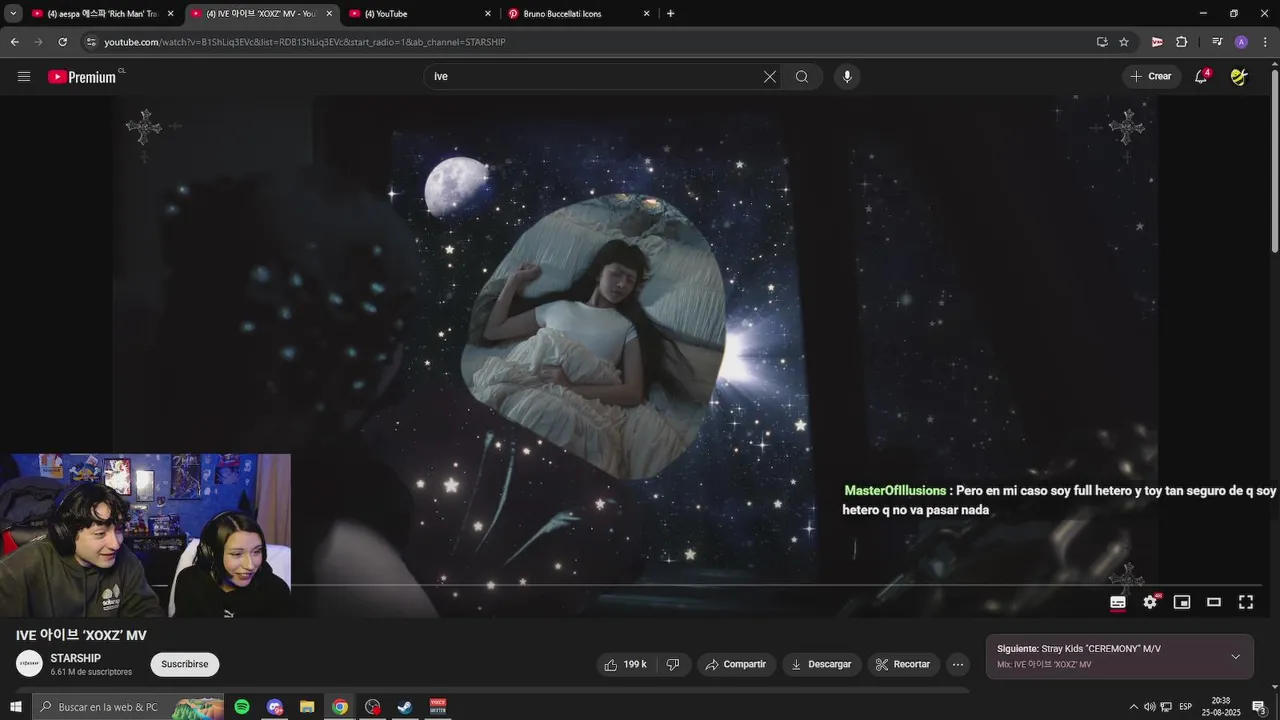Viewport: 1280px width, 720px height.
Task: Click the Descargar button
Action: point(820,664)
